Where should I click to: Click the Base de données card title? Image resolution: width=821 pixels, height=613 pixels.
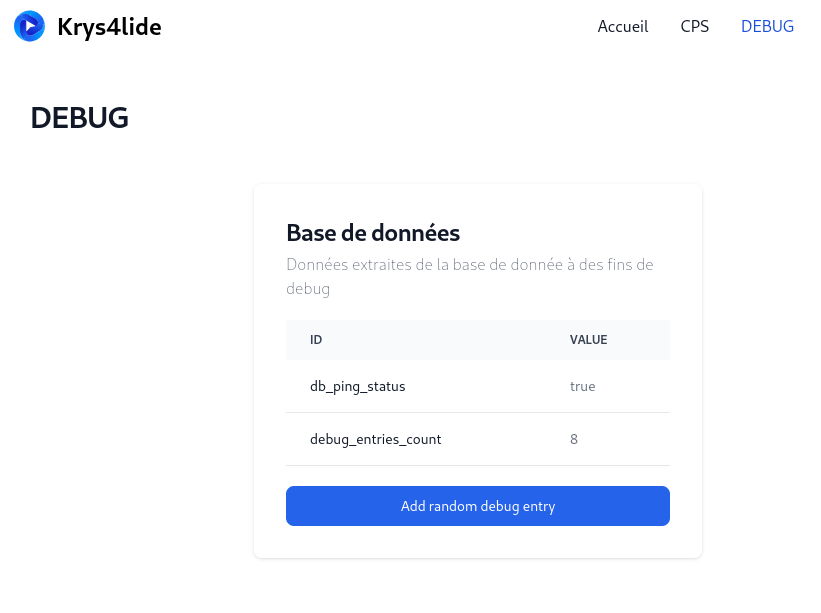tap(373, 233)
